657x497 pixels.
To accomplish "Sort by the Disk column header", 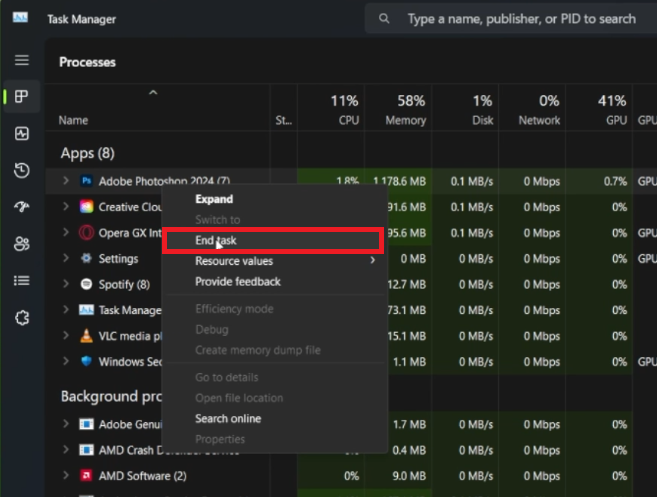I will [465, 108].
